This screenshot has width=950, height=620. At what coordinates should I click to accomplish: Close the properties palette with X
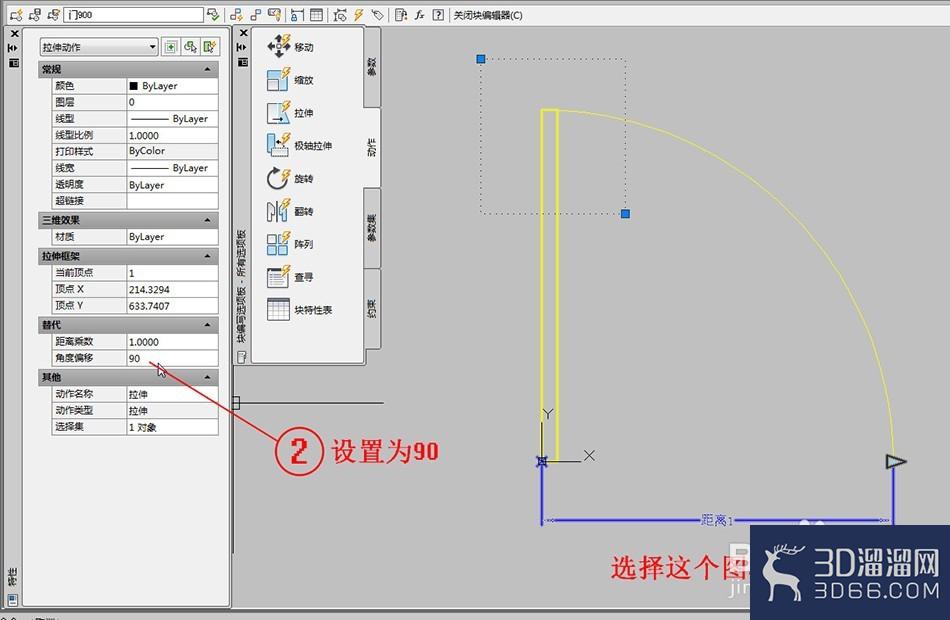(14, 33)
